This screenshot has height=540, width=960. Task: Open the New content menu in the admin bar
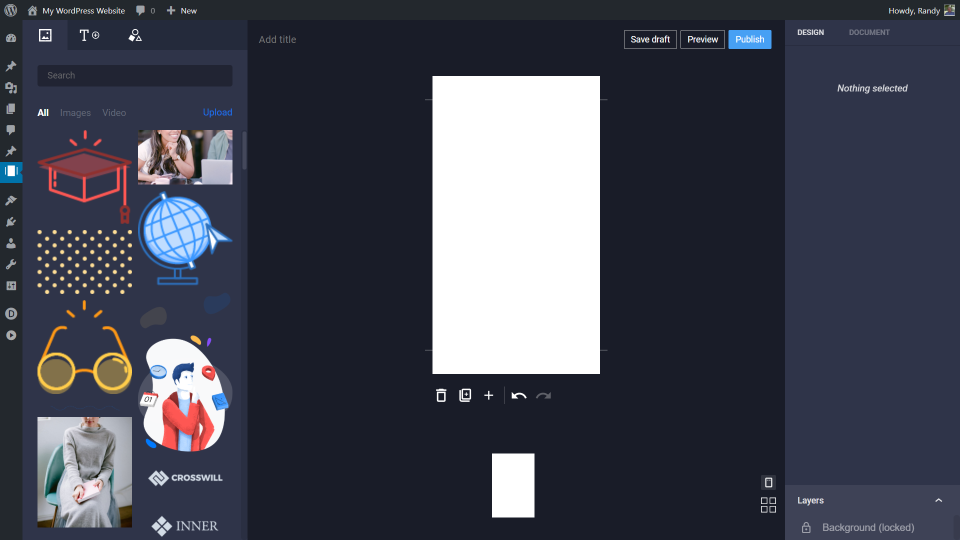(182, 10)
